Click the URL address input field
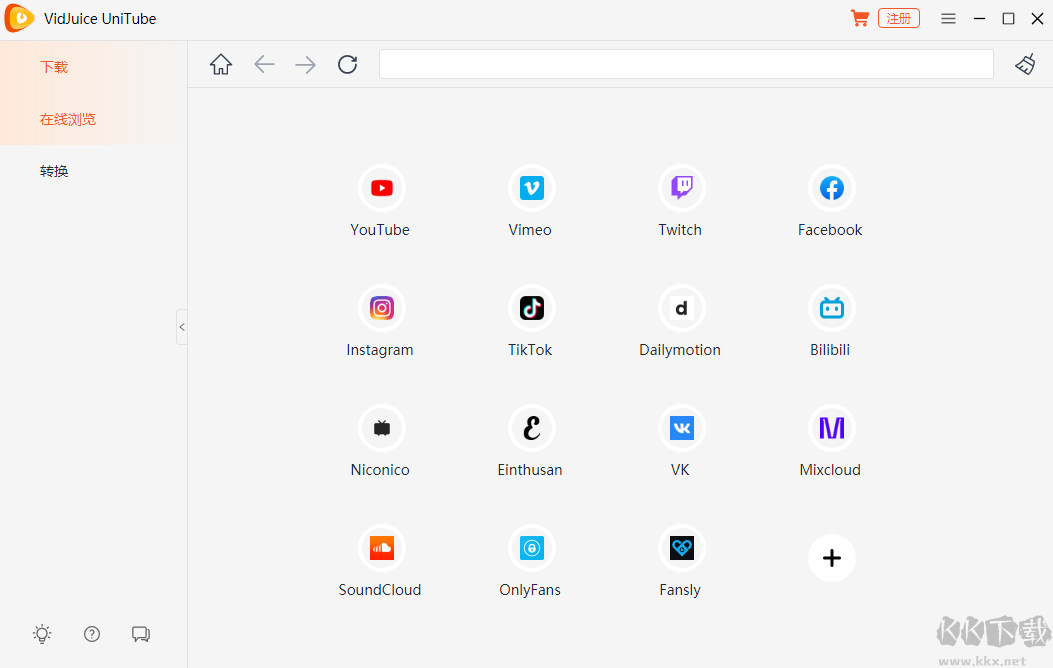Viewport: 1053px width, 668px height. [x=686, y=64]
